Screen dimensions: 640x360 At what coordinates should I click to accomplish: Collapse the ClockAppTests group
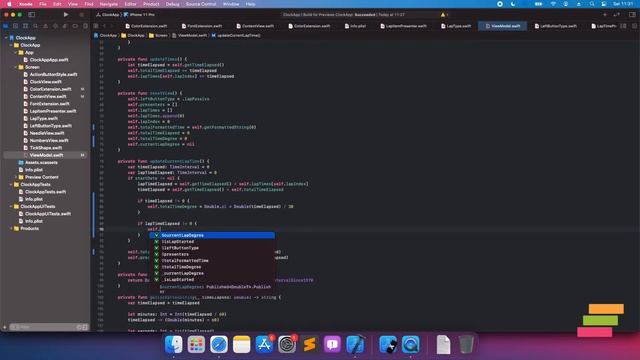11,184
